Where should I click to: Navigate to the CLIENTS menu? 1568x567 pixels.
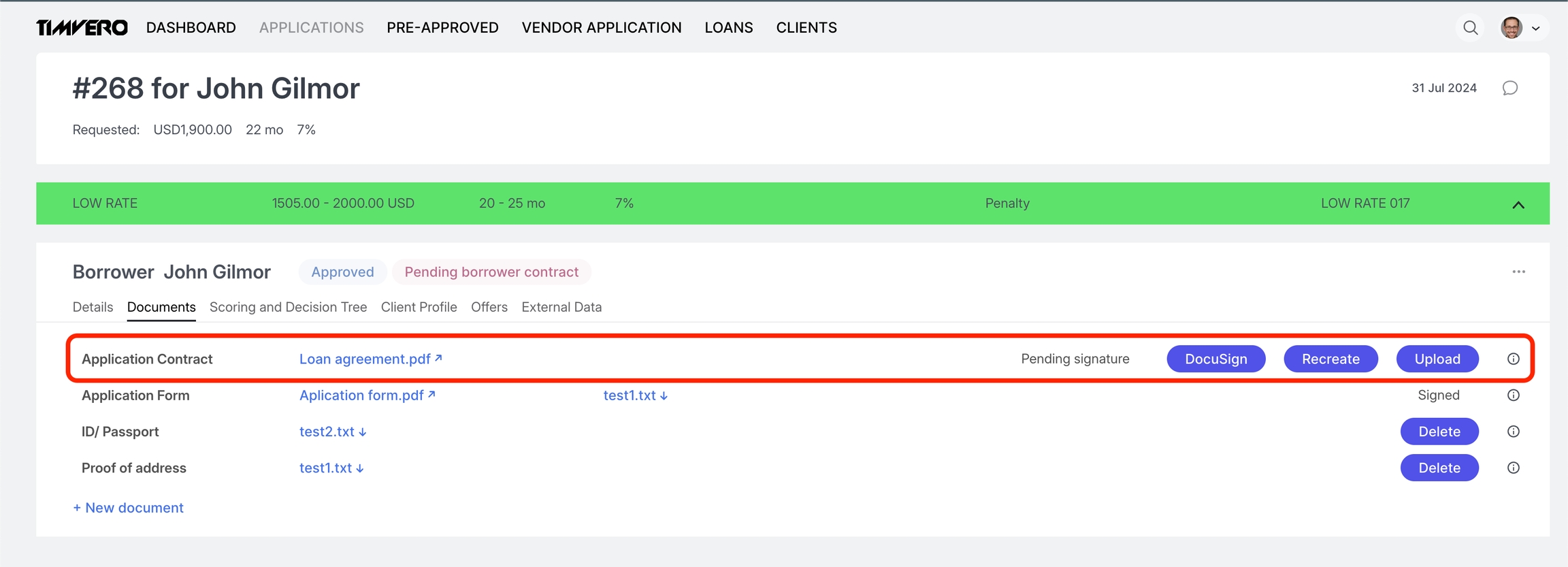[806, 28]
